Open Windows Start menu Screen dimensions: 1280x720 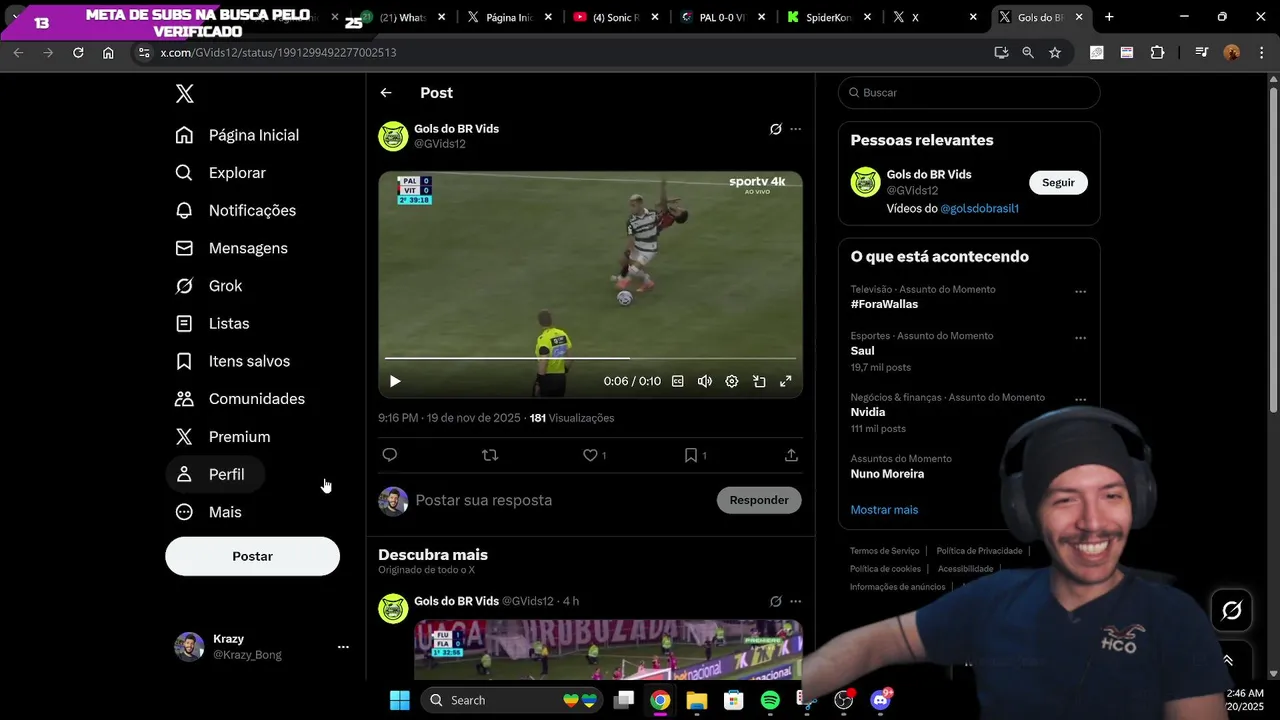tap(399, 700)
